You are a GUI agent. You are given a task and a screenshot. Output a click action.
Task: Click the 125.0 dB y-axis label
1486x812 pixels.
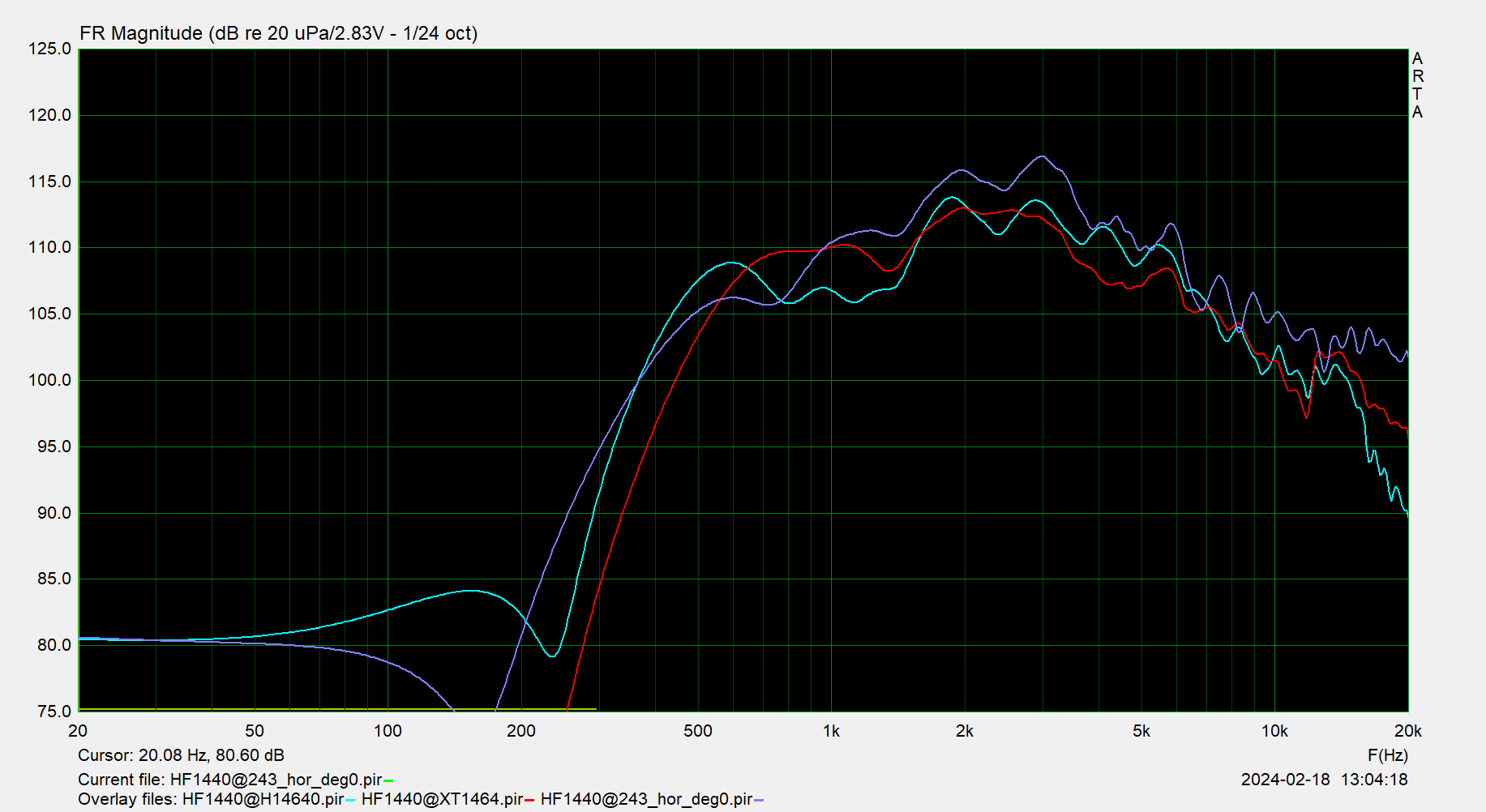(x=50, y=49)
